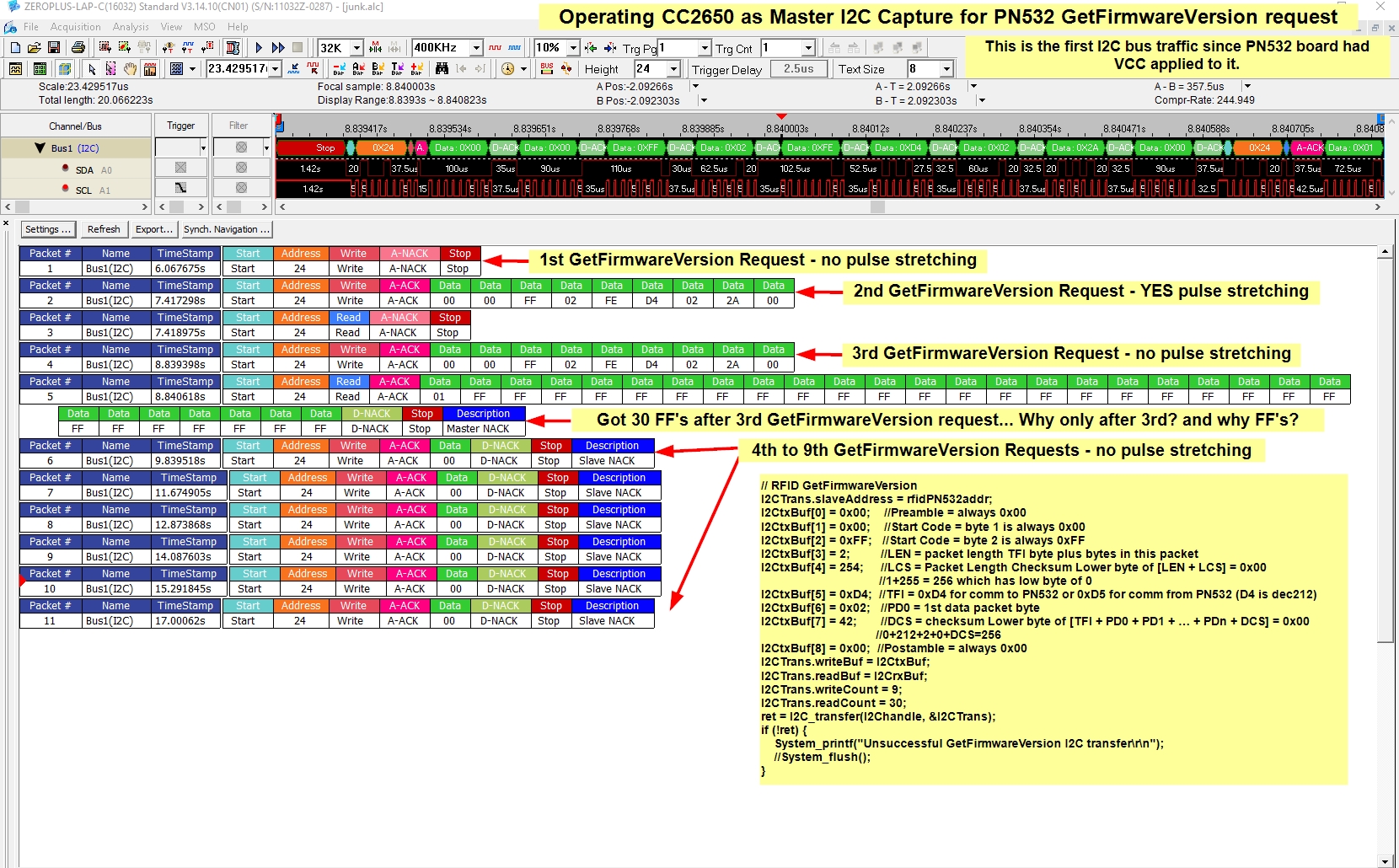Click the red square-wave signal icon
Image resolution: width=1399 pixels, height=868 pixels.
point(495,47)
